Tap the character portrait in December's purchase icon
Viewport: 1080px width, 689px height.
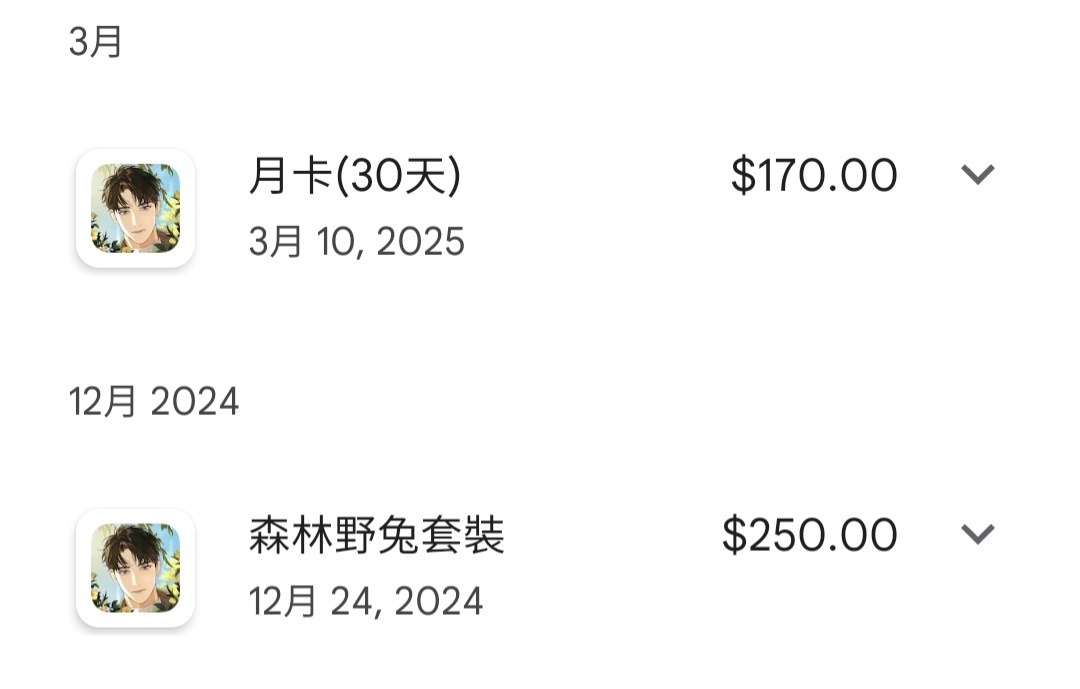coord(136,568)
